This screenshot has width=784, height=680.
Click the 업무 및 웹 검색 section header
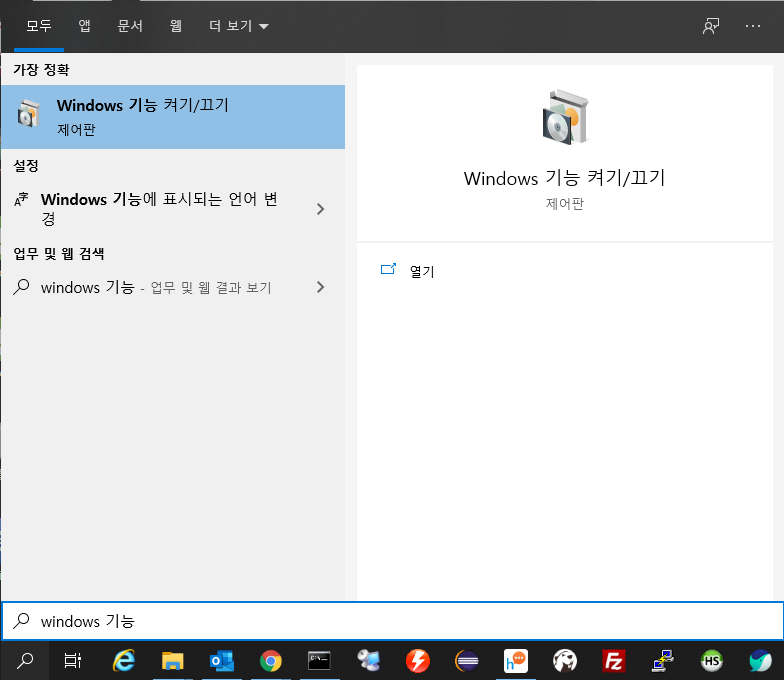58,254
